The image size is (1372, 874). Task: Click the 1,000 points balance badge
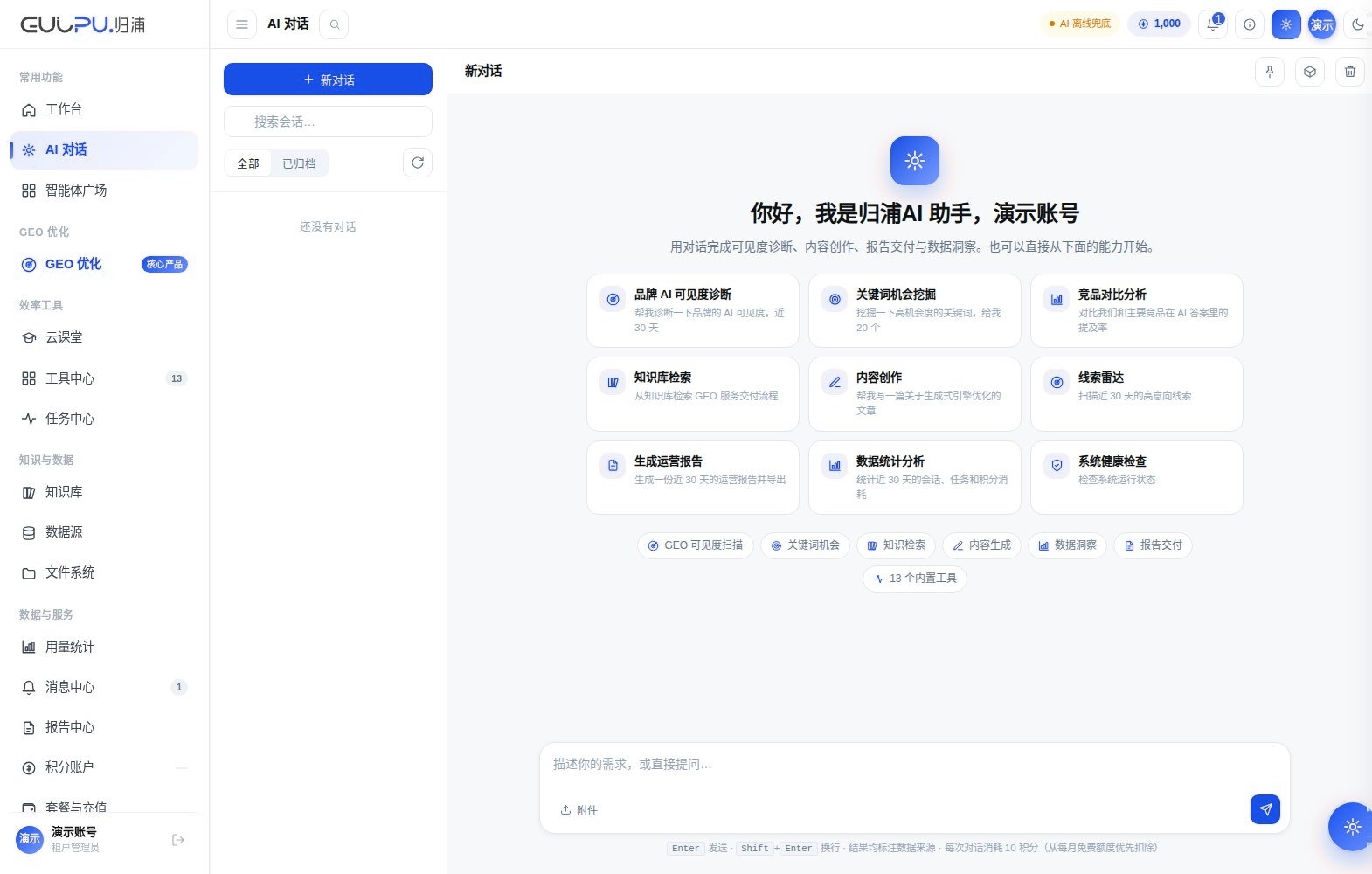1159,24
